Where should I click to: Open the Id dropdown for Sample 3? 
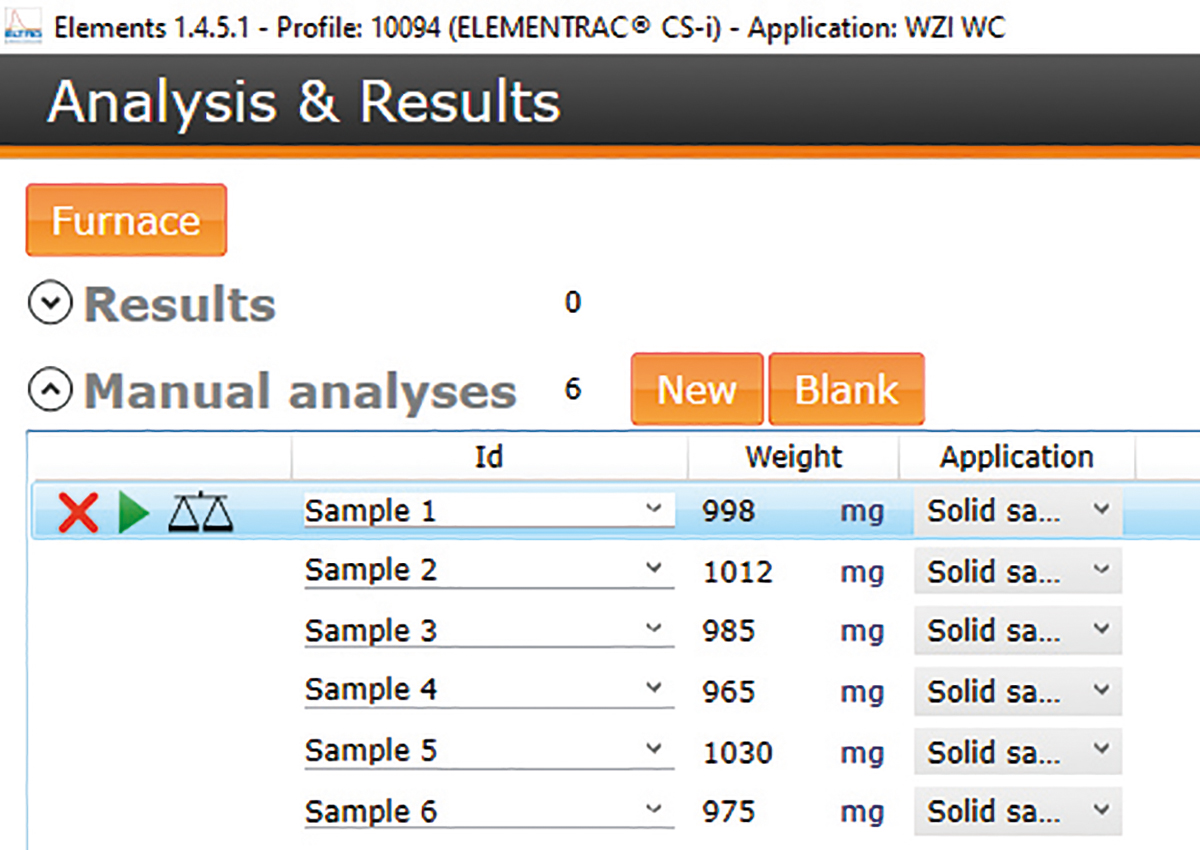[655, 630]
